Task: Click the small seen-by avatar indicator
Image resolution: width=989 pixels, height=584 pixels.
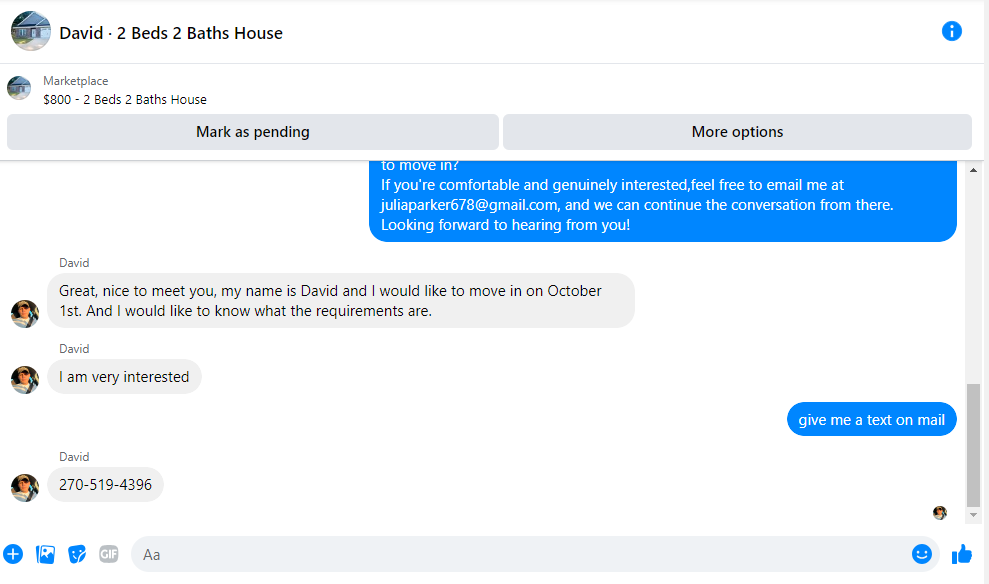Action: point(940,513)
